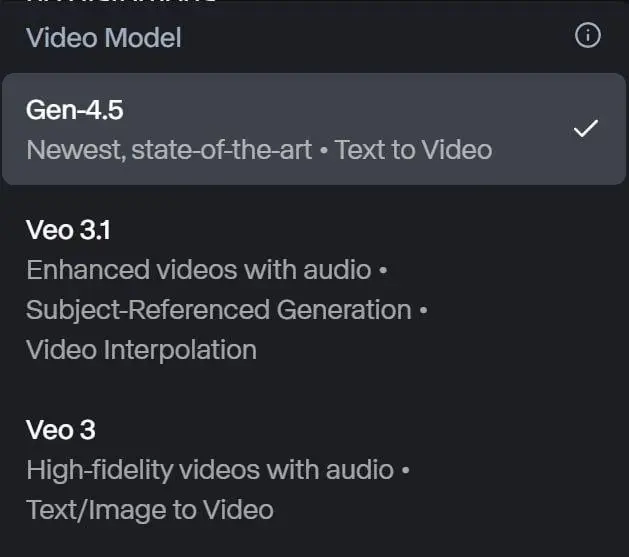Click the "High-fidelity videos with audio" description

[x=212, y=470]
